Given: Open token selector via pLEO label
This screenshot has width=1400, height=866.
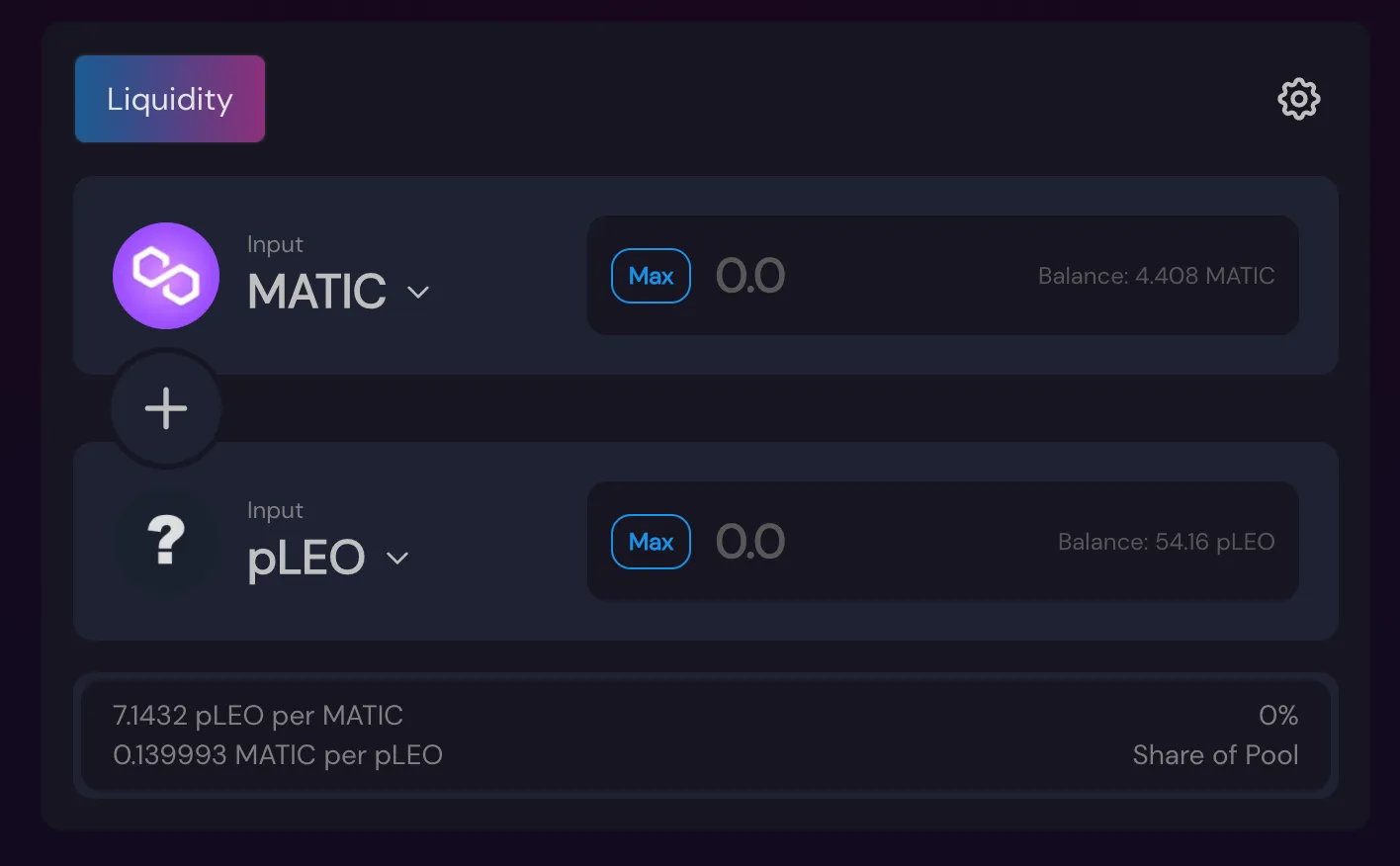Looking at the screenshot, I should (306, 559).
